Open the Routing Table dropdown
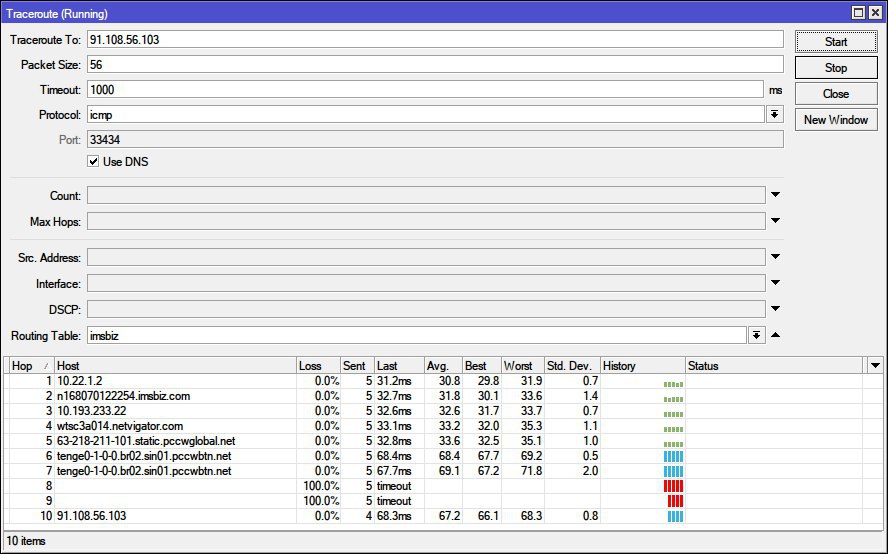 [757, 336]
